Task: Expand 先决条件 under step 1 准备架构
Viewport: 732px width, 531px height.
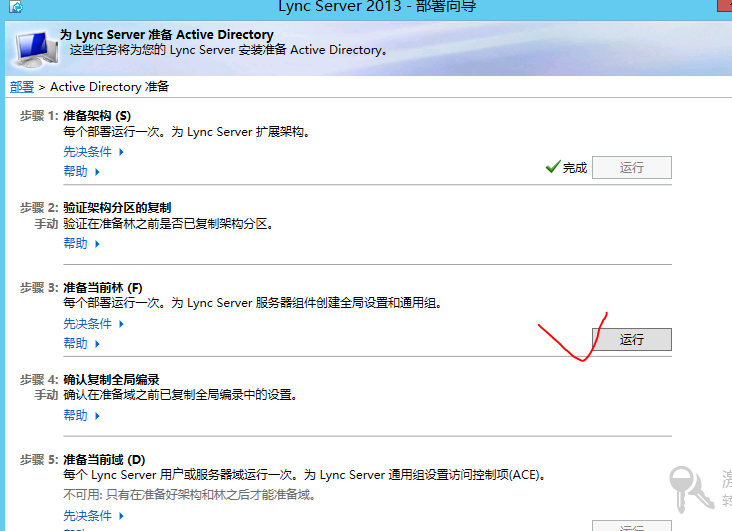Action: 93,152
